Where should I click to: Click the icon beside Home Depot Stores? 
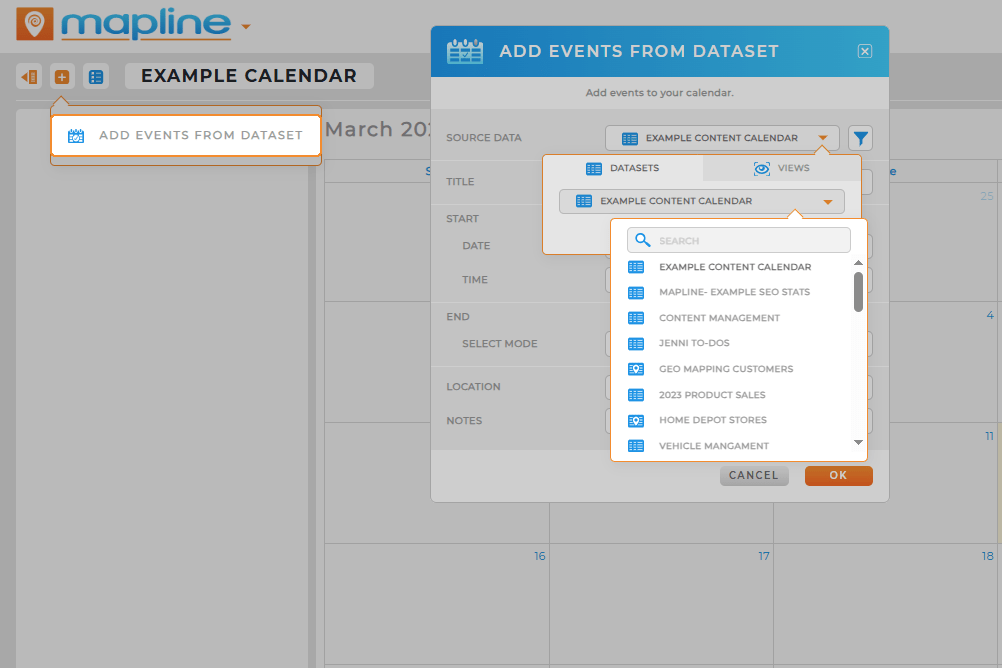(x=636, y=421)
